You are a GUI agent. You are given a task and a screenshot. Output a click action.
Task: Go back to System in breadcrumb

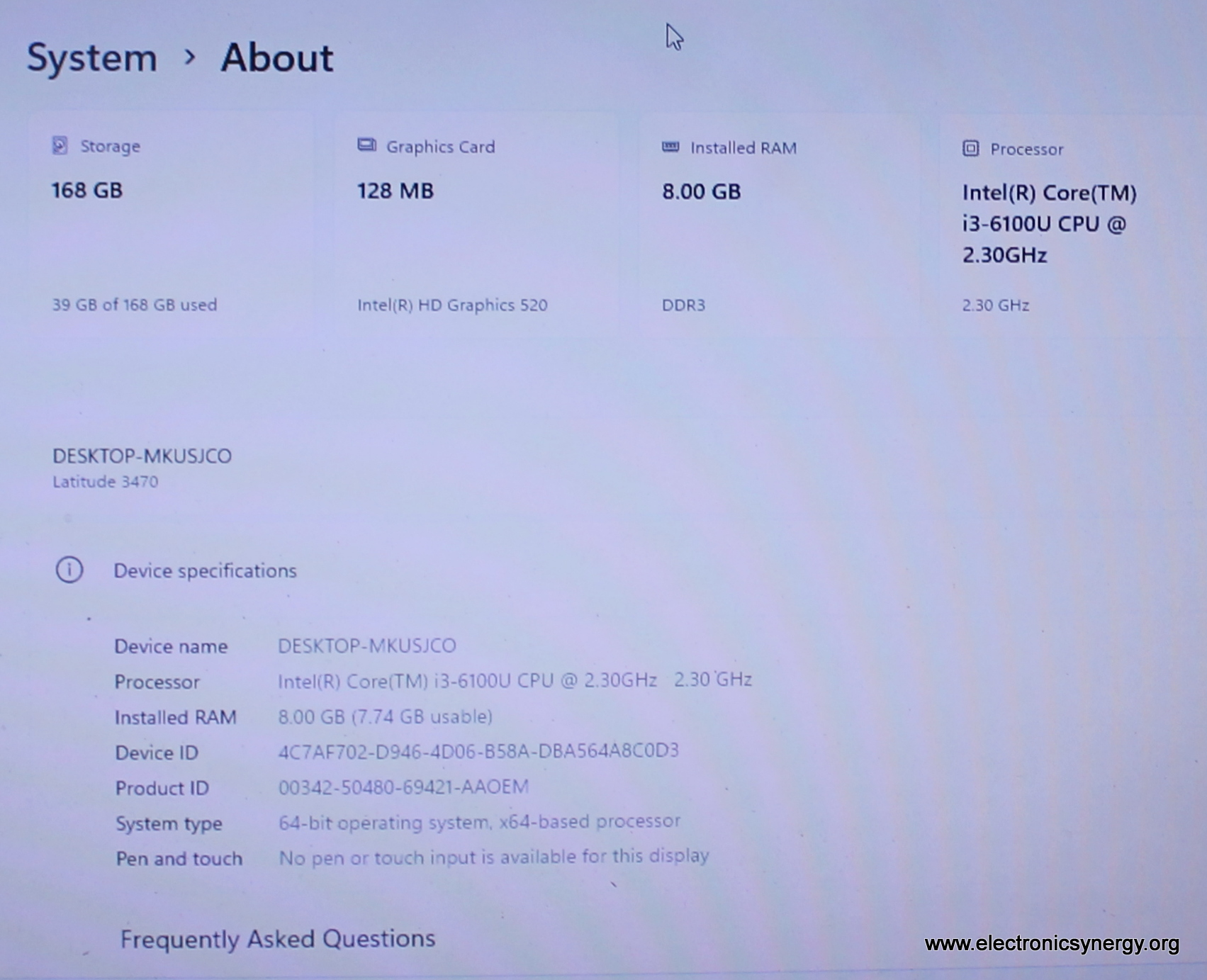click(x=92, y=57)
